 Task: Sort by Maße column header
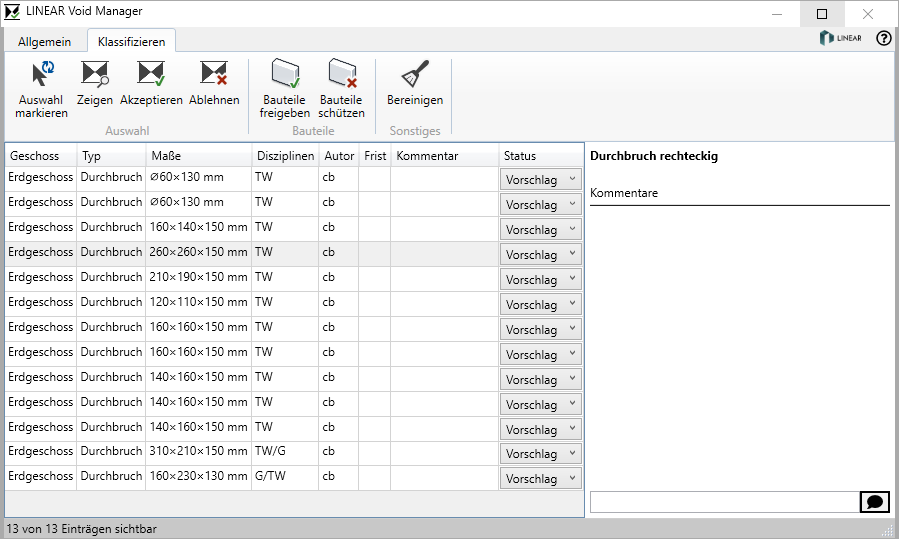[x=198, y=156]
